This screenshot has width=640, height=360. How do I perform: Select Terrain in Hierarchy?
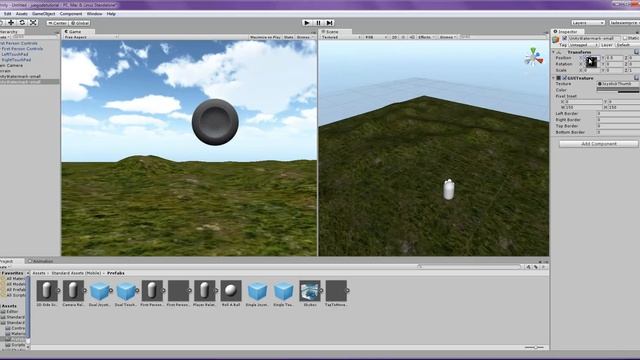click(6, 71)
